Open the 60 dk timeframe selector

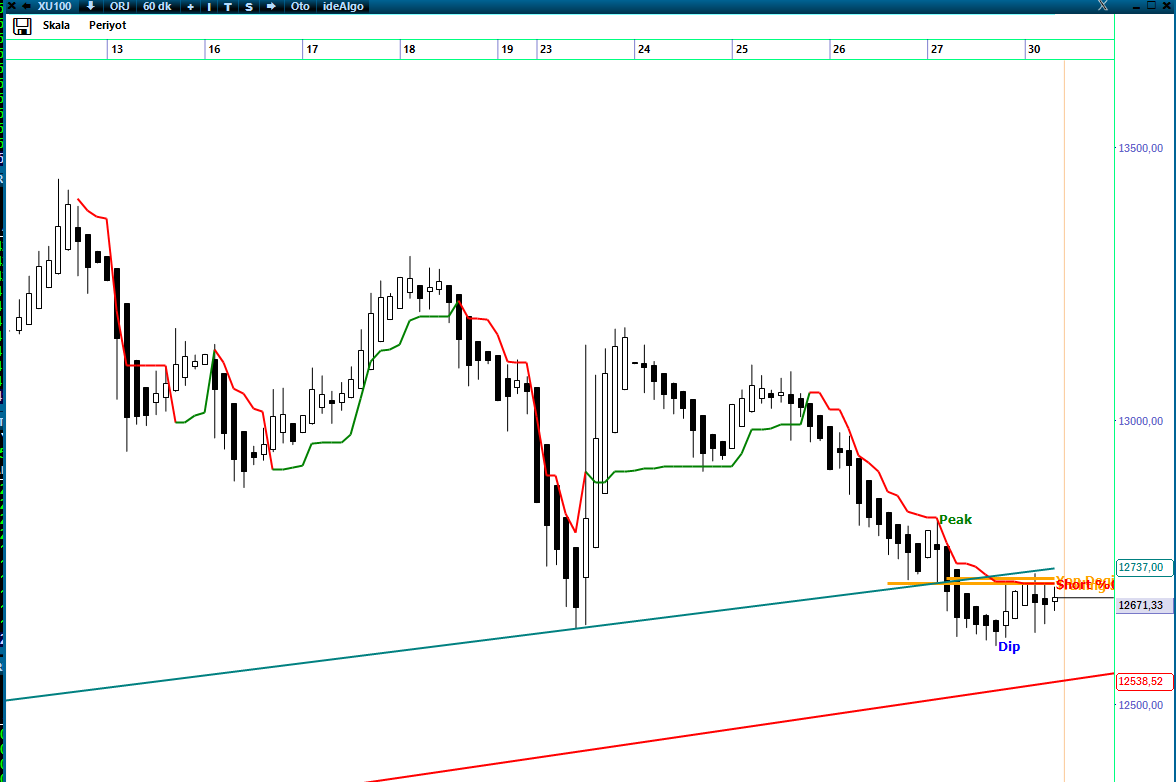[x=158, y=6]
